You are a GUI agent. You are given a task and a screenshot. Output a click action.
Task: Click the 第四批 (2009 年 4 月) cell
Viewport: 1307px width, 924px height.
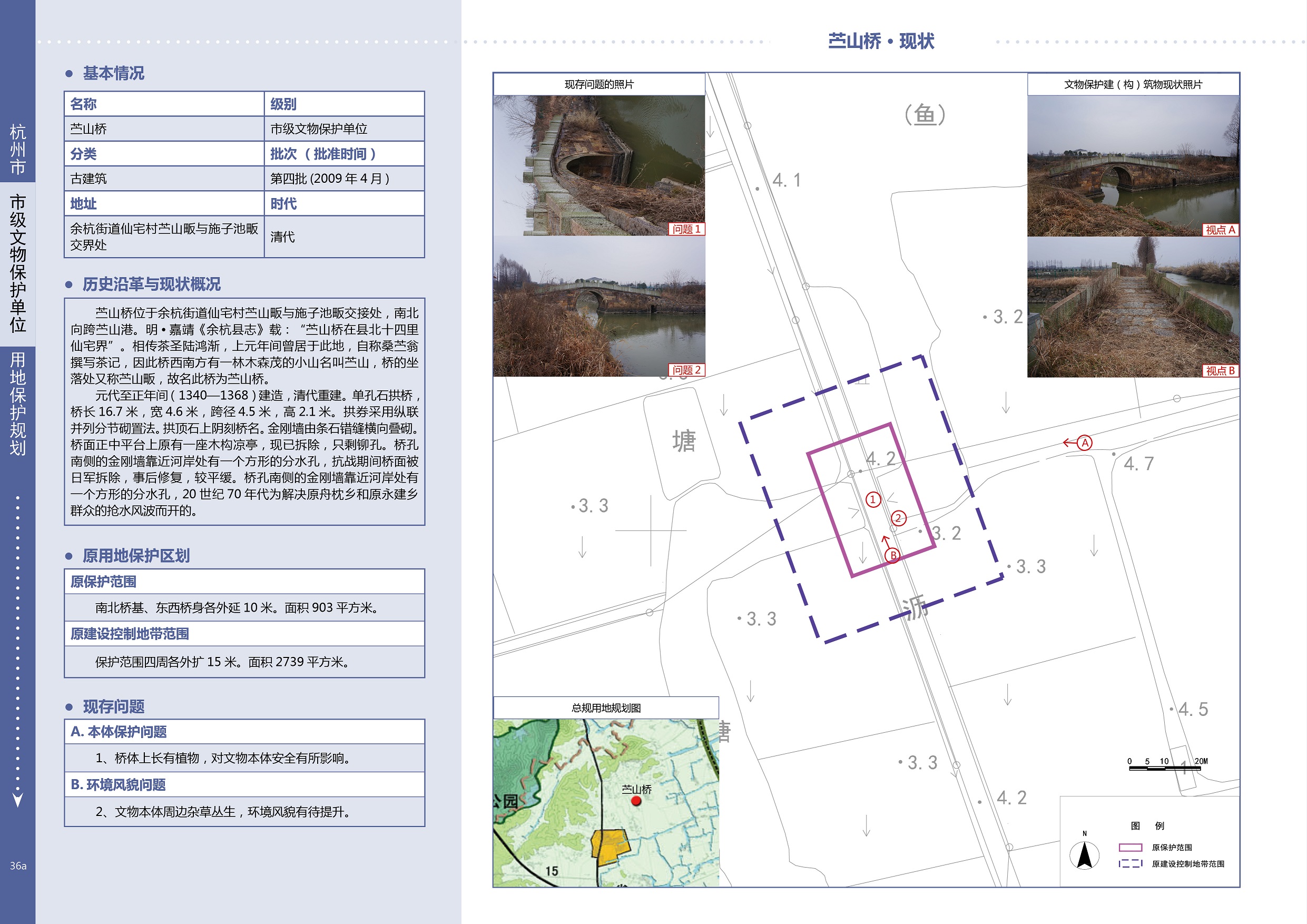(345, 178)
